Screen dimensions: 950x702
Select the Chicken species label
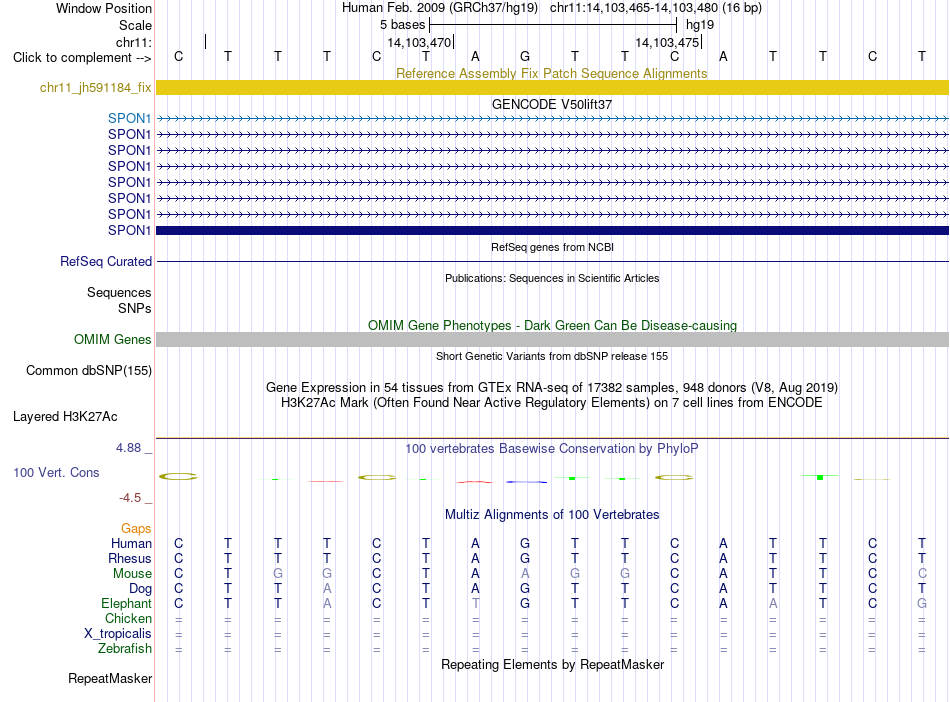tap(128, 618)
